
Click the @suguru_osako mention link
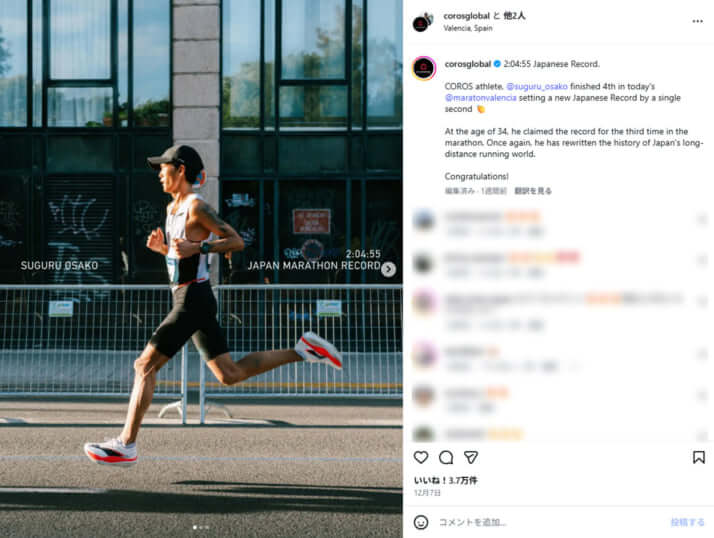(x=537, y=86)
